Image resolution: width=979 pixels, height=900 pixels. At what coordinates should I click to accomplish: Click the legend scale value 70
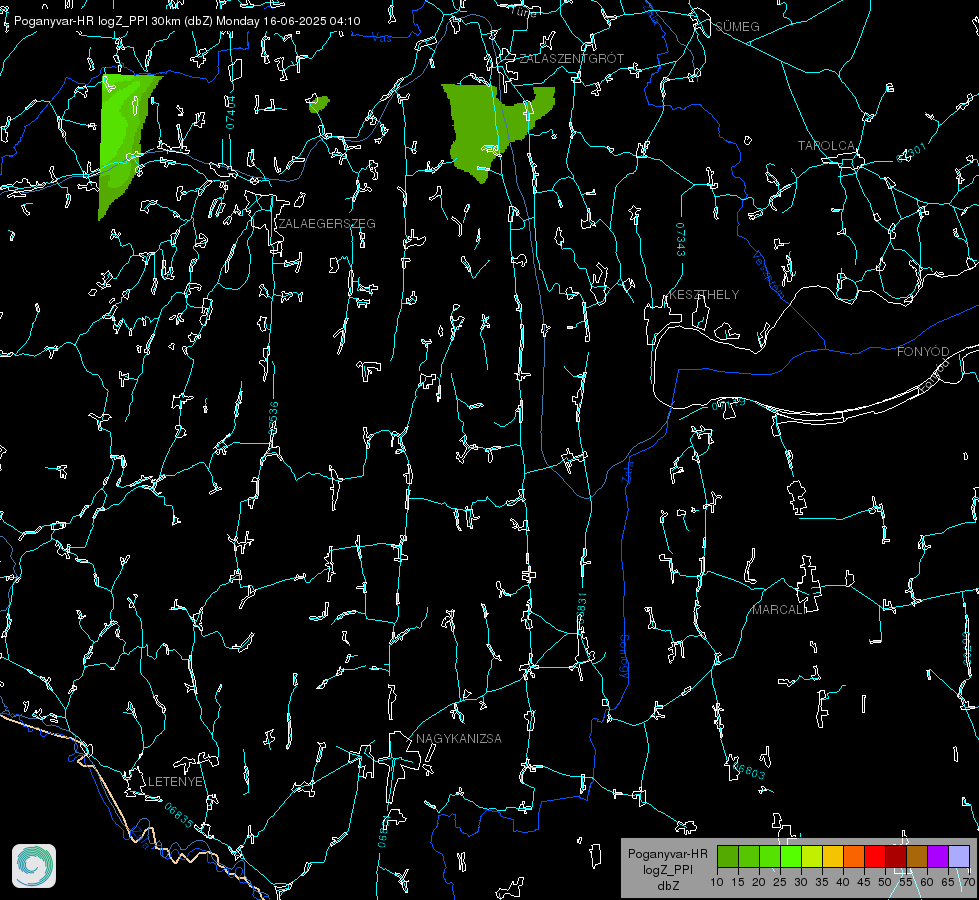[968, 882]
